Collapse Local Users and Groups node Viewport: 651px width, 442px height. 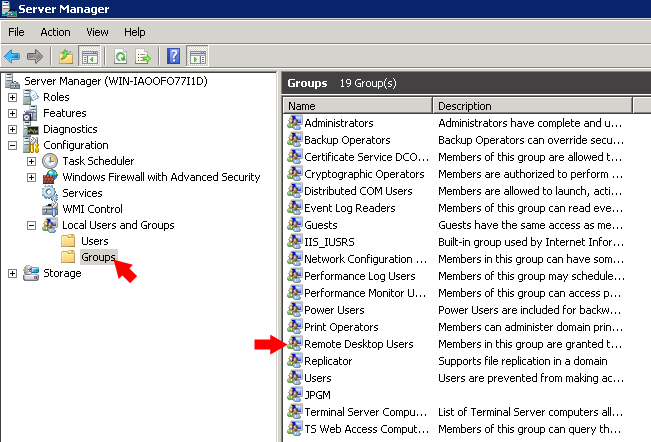click(32, 225)
